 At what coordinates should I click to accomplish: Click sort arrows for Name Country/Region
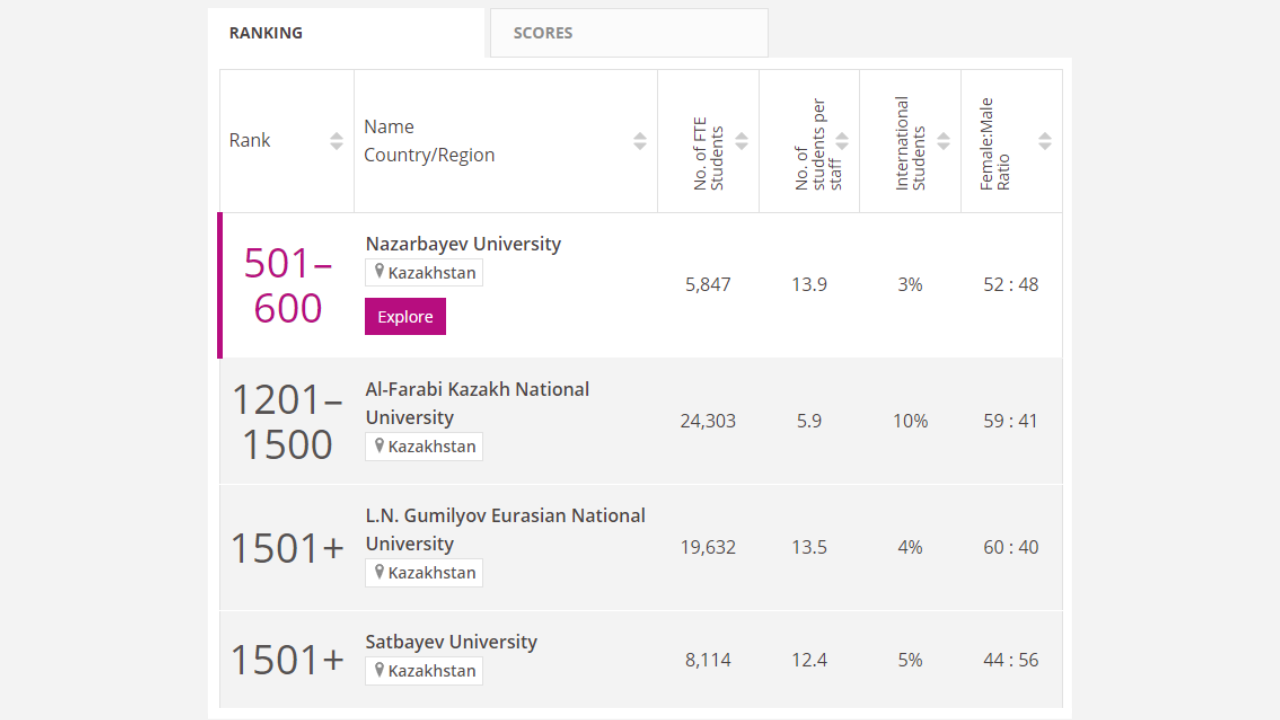click(640, 141)
